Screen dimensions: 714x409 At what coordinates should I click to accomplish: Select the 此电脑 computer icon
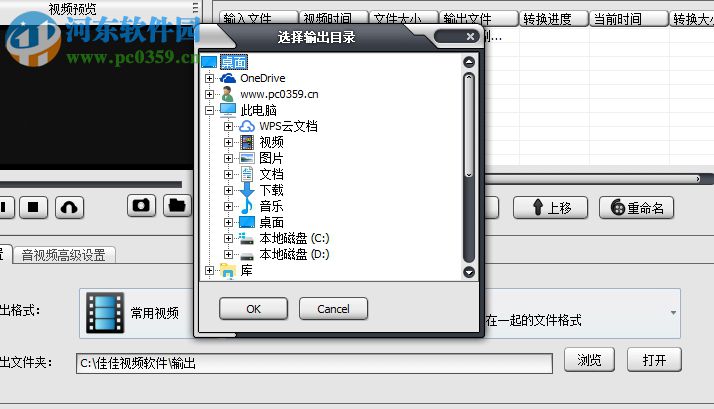pos(228,110)
